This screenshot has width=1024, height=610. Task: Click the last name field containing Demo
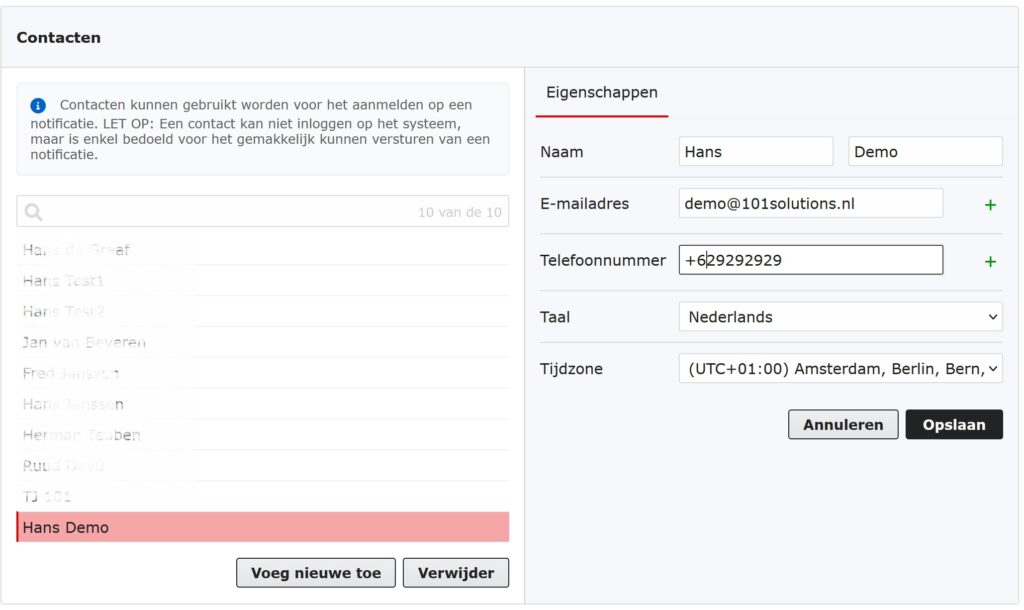(x=925, y=152)
